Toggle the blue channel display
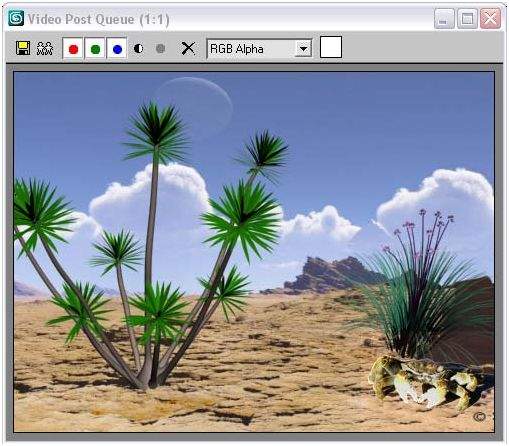Image resolution: width=509 pixels, height=446 pixels. [x=117, y=49]
